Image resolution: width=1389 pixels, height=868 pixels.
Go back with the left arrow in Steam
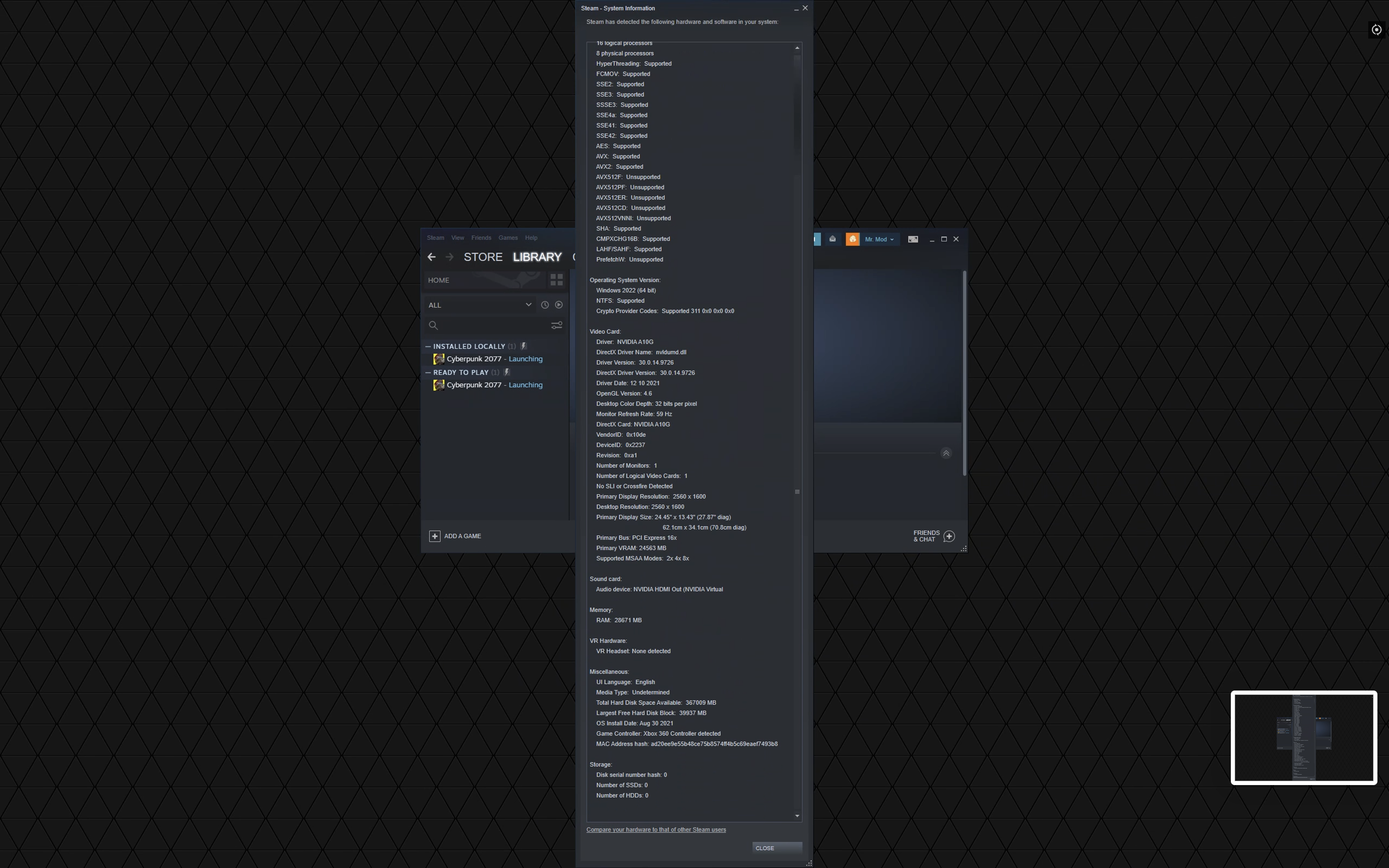[432, 257]
